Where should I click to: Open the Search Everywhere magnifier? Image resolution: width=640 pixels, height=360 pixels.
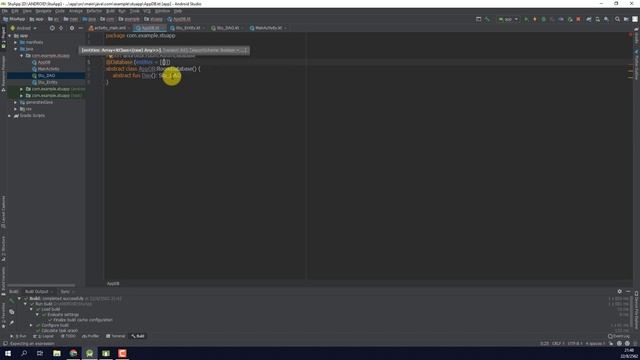[618, 19]
